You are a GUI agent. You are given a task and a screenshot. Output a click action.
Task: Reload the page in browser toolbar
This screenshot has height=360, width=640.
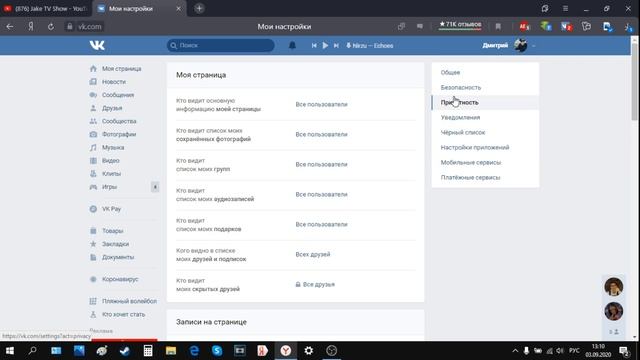click(x=51, y=27)
